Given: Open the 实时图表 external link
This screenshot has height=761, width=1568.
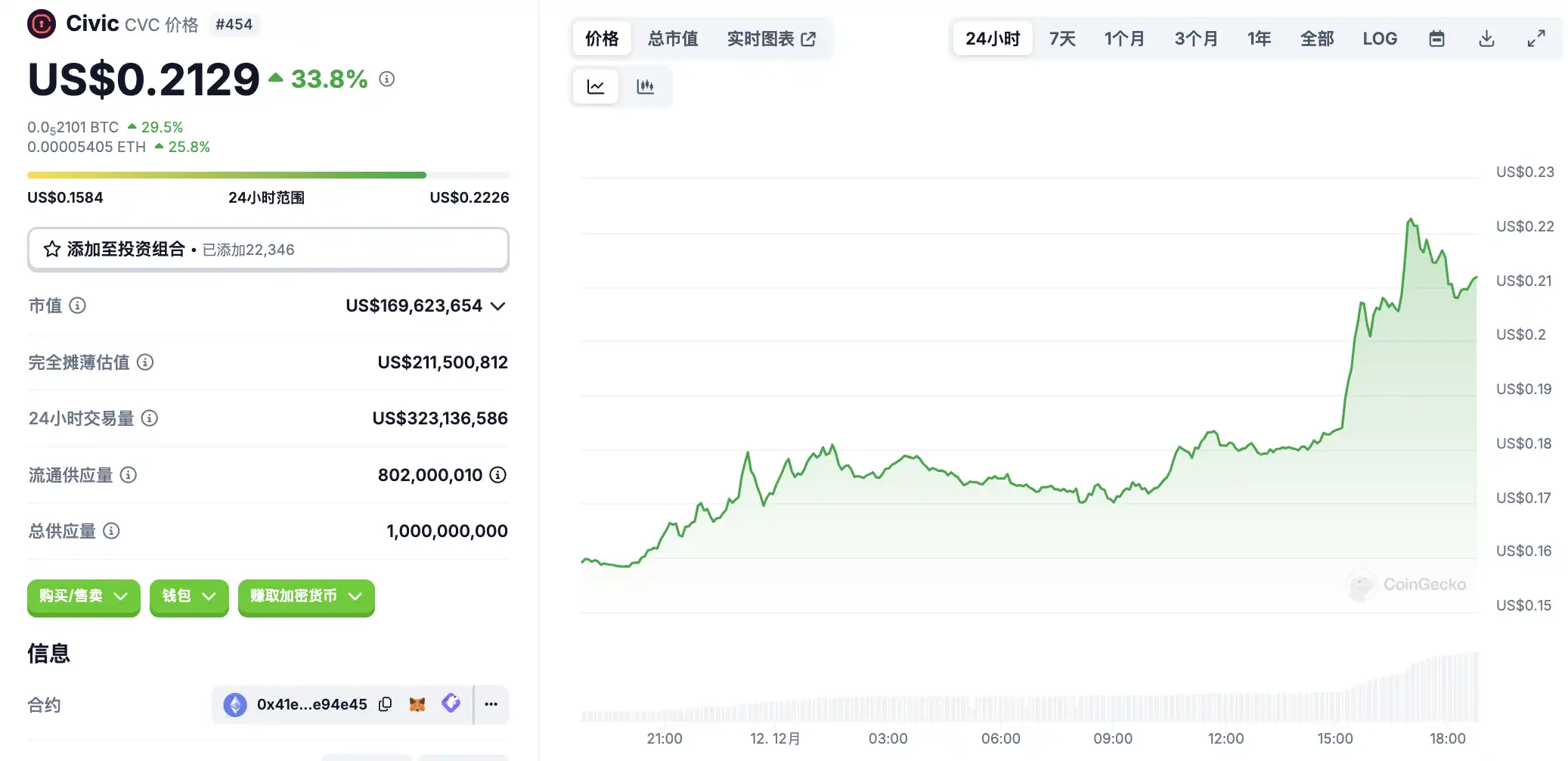Looking at the screenshot, I should pos(771,39).
